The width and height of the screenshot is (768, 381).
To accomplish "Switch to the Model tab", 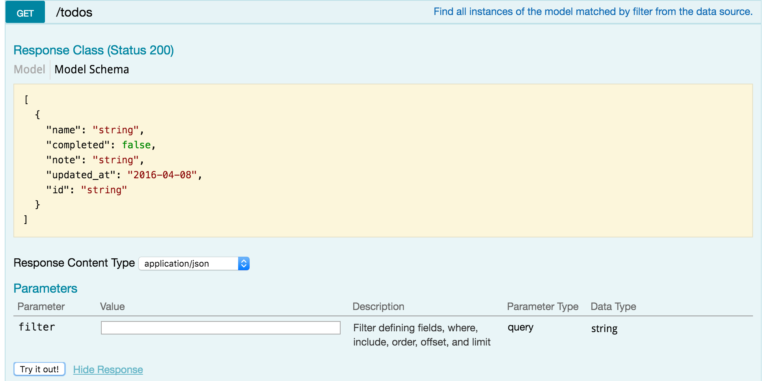I will [29, 70].
